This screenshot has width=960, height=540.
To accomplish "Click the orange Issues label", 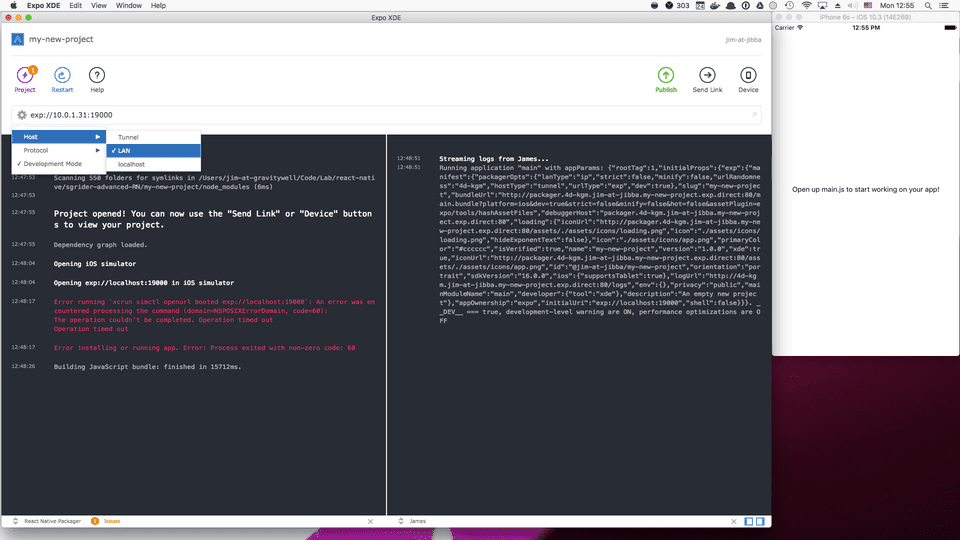I will point(110,521).
